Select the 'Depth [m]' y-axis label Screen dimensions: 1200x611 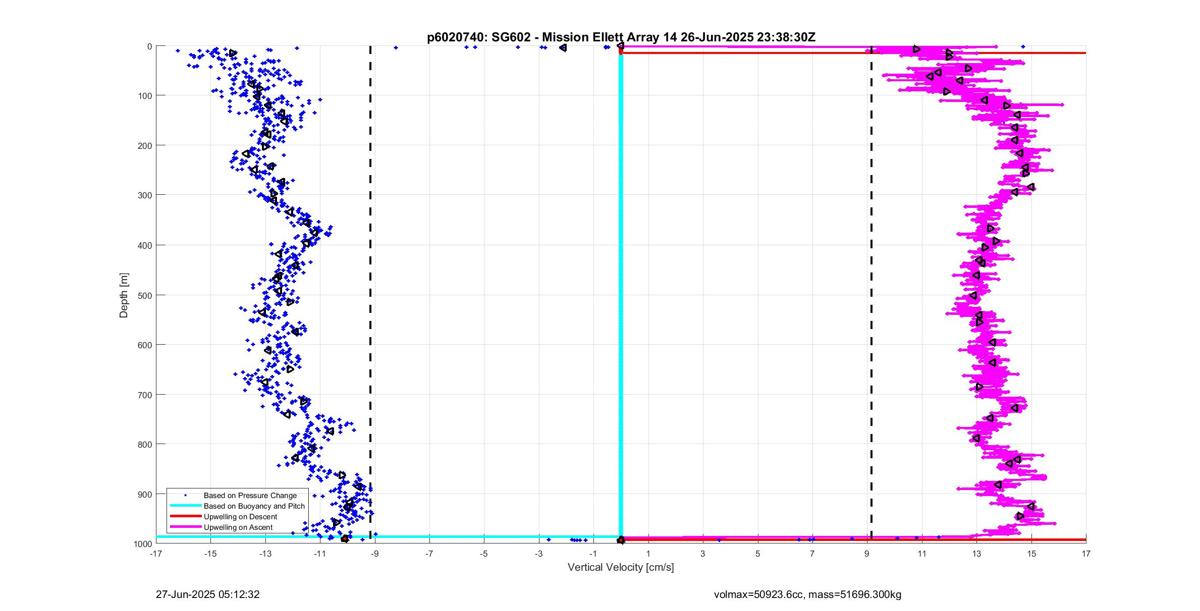pos(124,295)
